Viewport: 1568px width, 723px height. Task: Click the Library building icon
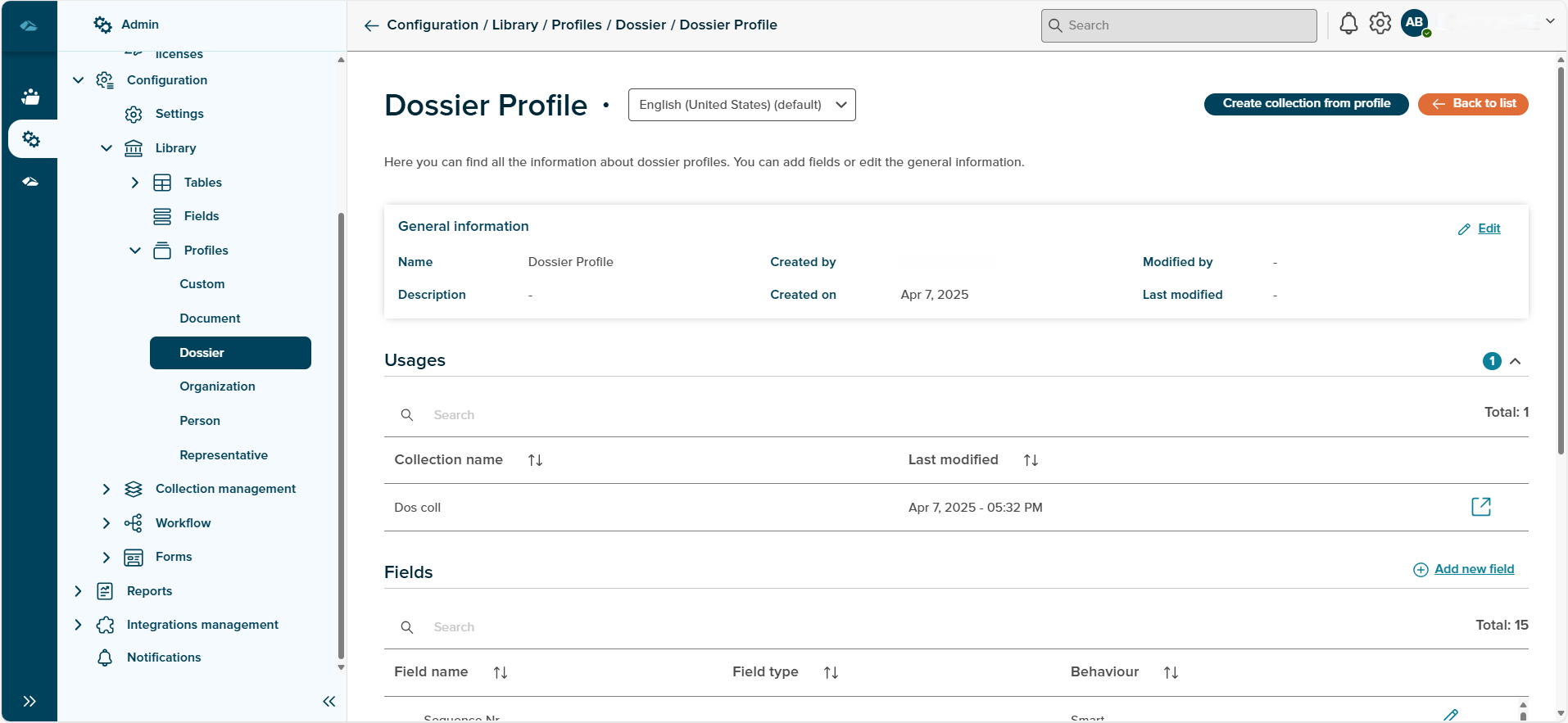click(134, 148)
